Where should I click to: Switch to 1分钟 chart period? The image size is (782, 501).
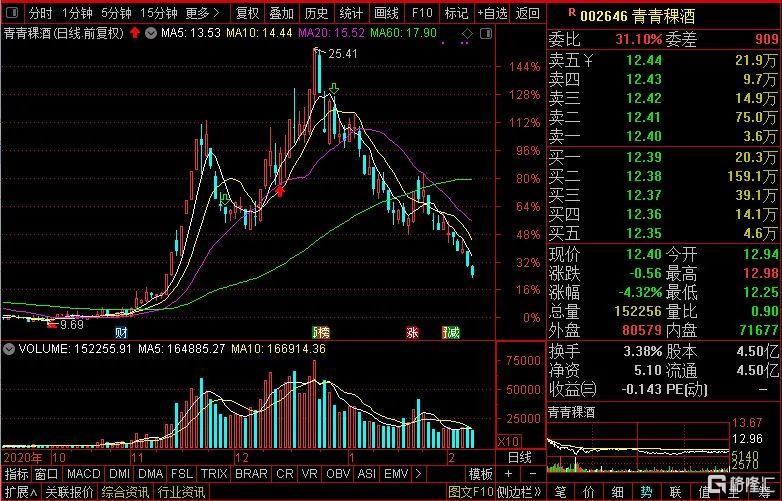pyautogui.click(x=77, y=13)
